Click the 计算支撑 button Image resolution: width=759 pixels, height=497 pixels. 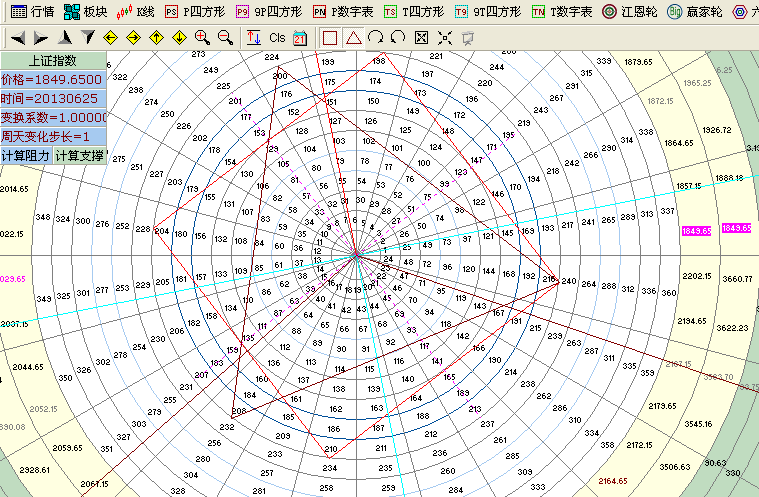(80, 156)
